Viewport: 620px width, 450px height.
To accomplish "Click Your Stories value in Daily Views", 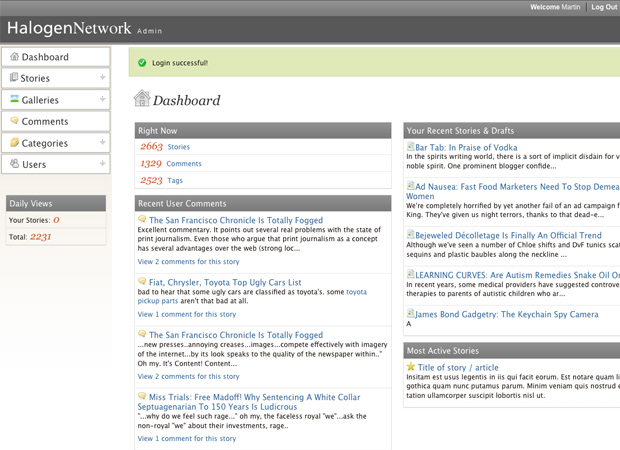I will 56,220.
